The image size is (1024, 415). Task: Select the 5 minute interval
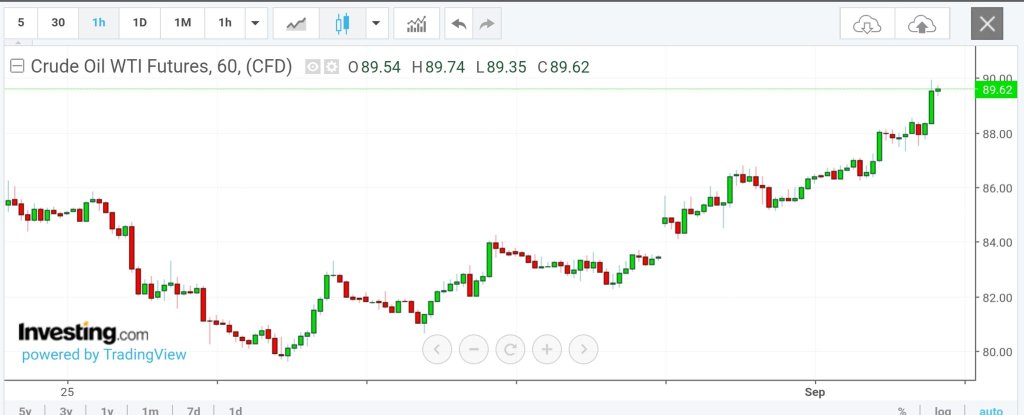21,23
